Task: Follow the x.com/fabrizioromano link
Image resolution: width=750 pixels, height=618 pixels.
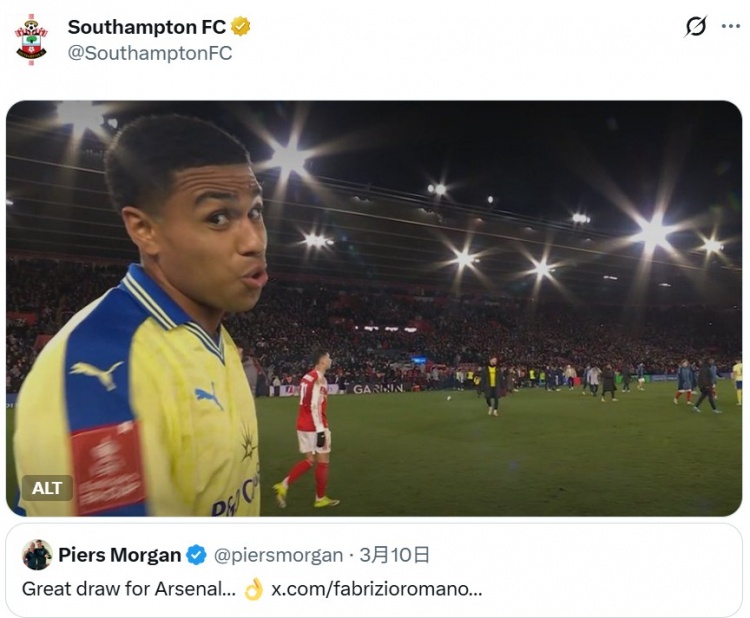Action: pyautogui.click(x=376, y=589)
